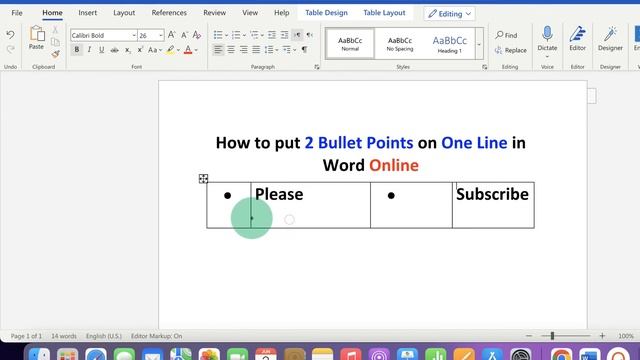Apply the No Spacing style
This screenshot has height=360, width=640.
pyautogui.click(x=400, y=44)
